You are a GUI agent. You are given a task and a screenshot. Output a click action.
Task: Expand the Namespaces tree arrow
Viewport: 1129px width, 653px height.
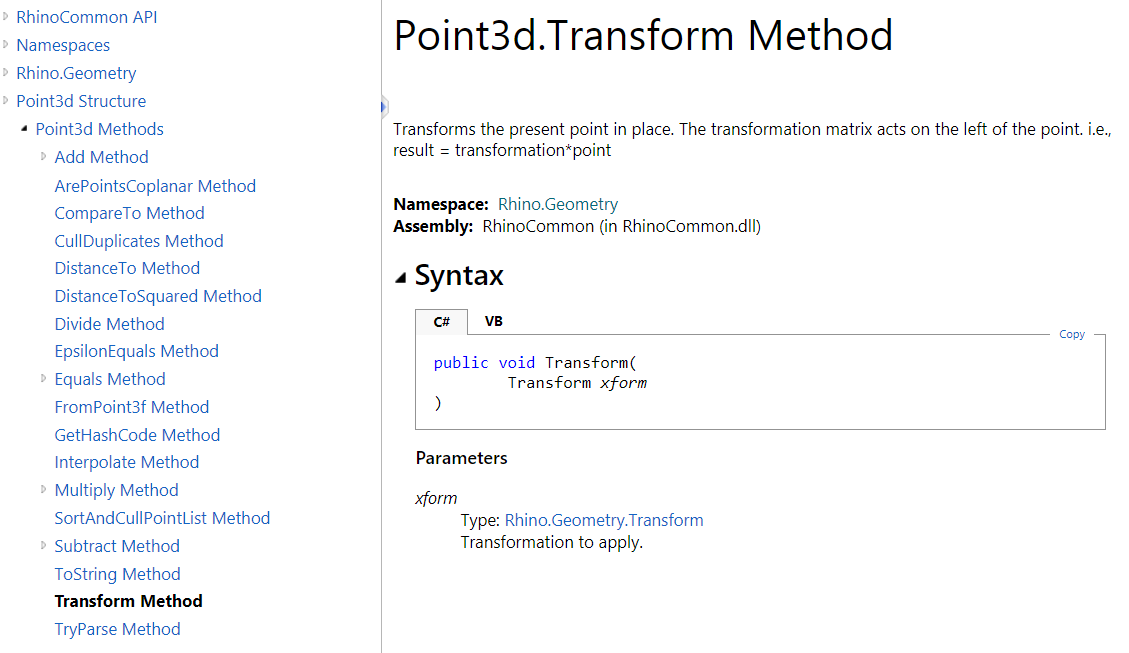pyautogui.click(x=6, y=45)
